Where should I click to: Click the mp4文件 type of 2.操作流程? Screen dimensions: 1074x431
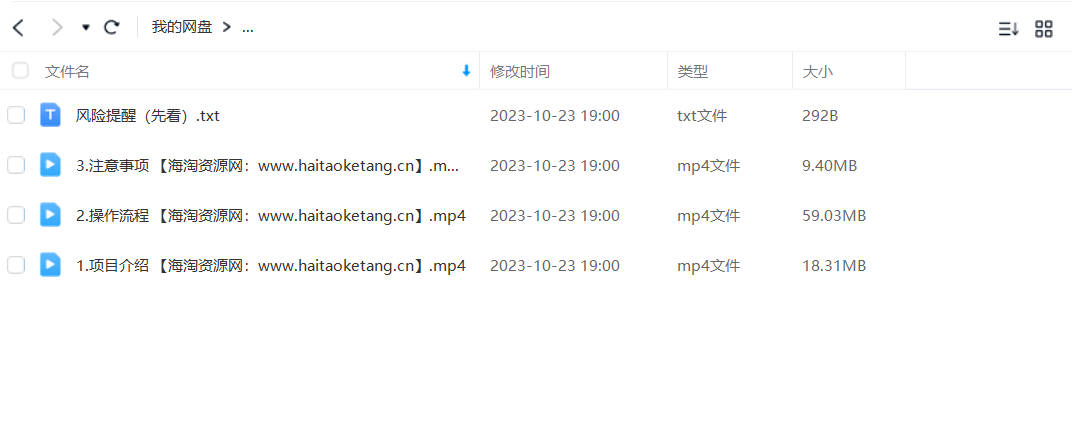pos(709,216)
